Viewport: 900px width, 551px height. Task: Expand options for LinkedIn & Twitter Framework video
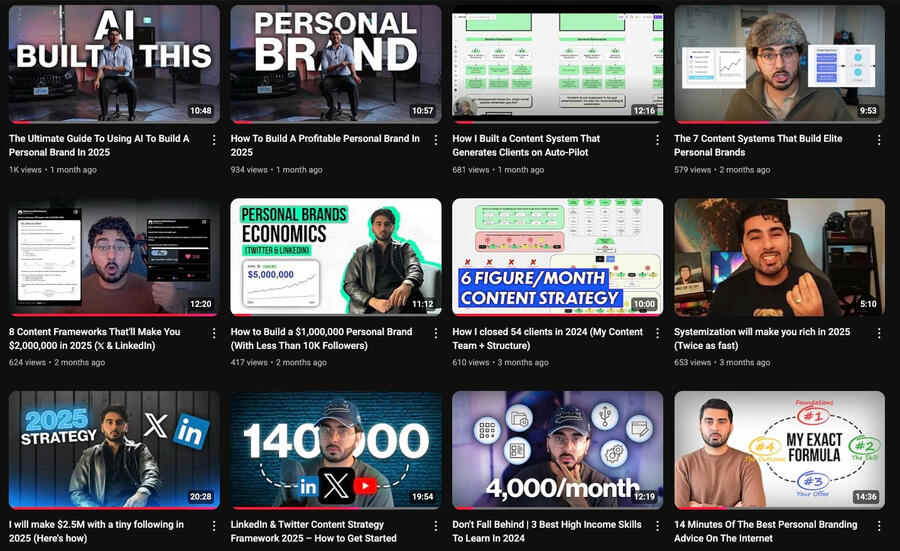pos(436,525)
